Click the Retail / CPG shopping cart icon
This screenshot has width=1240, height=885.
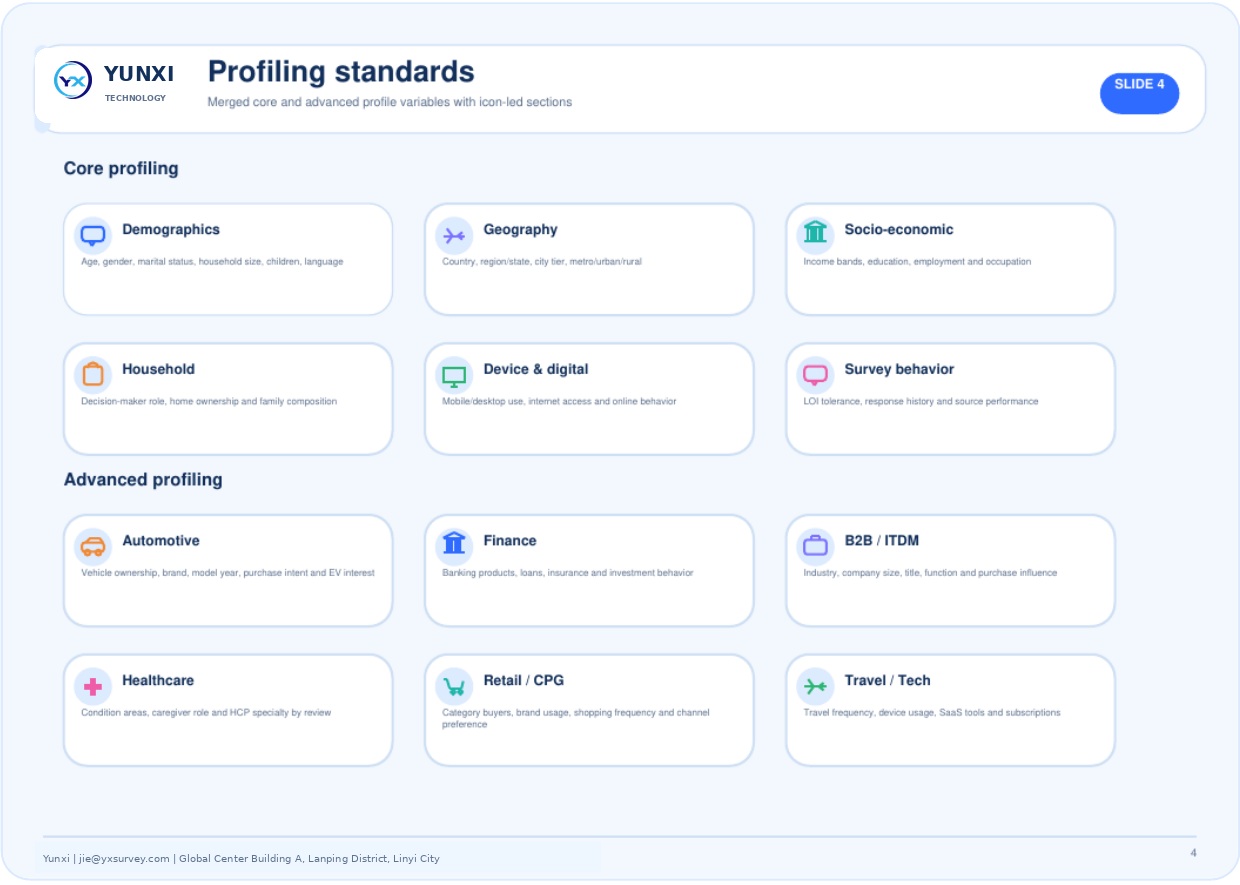(x=454, y=687)
